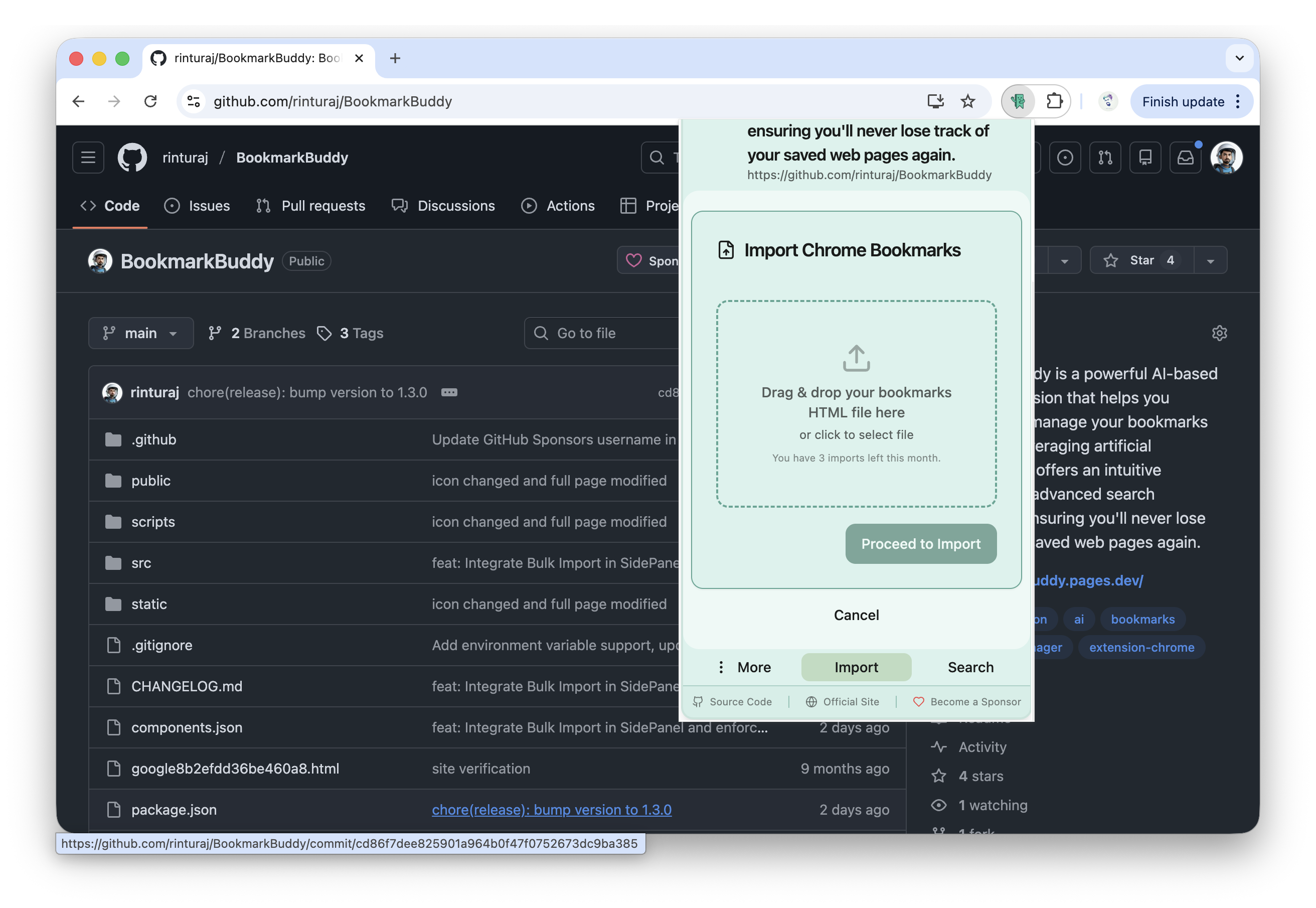The height and width of the screenshot is (908, 1316).
Task: Cancel the Import Chrome Bookmarks dialog
Action: pos(857,615)
